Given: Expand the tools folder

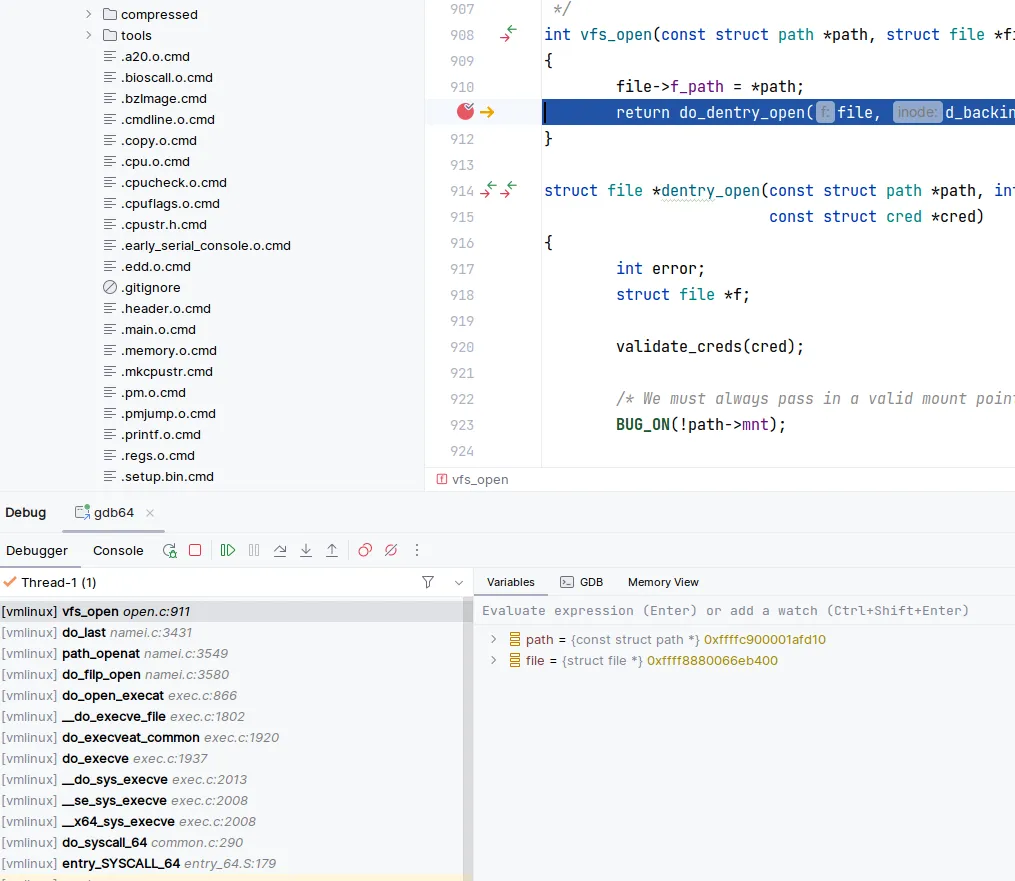Looking at the screenshot, I should (89, 35).
